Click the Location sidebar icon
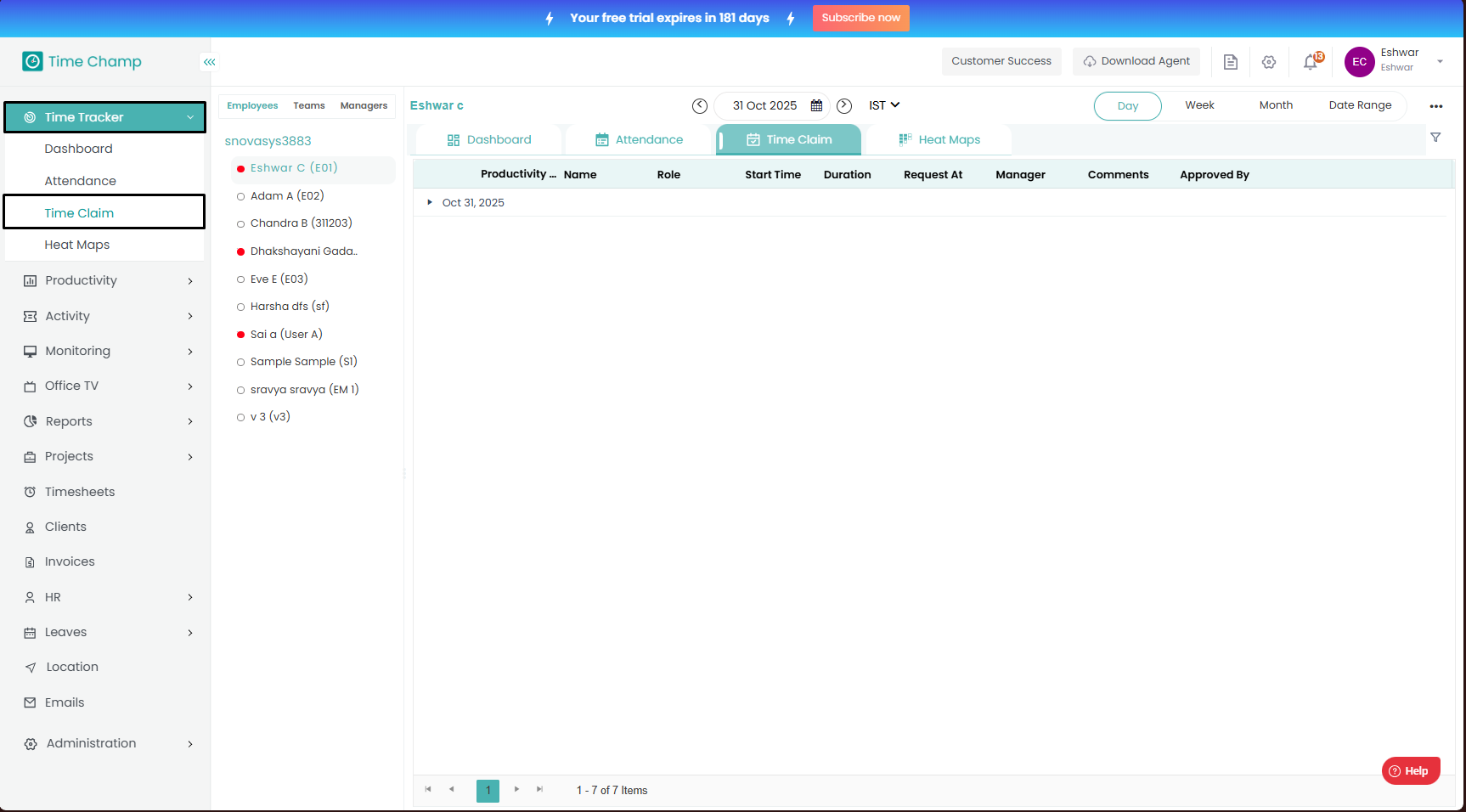Viewport: 1466px width, 812px height. [x=31, y=668]
